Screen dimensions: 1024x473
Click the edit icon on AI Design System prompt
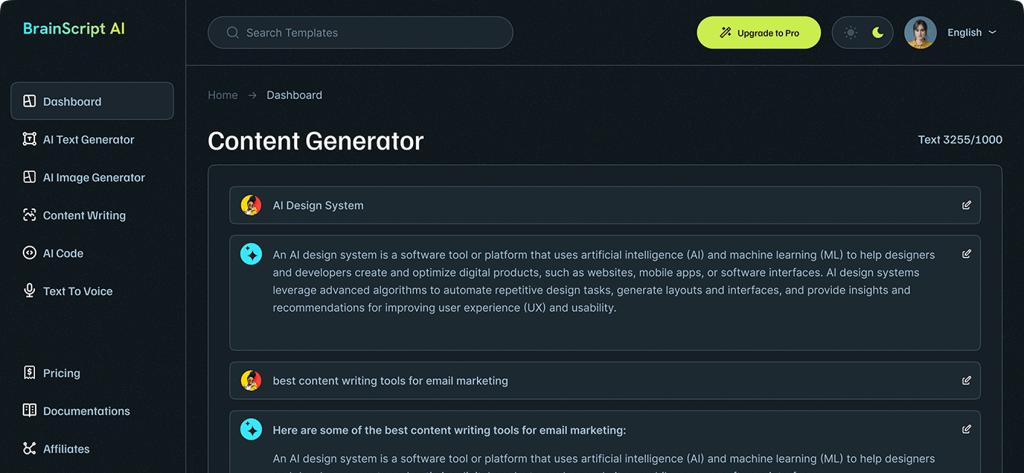click(x=966, y=205)
